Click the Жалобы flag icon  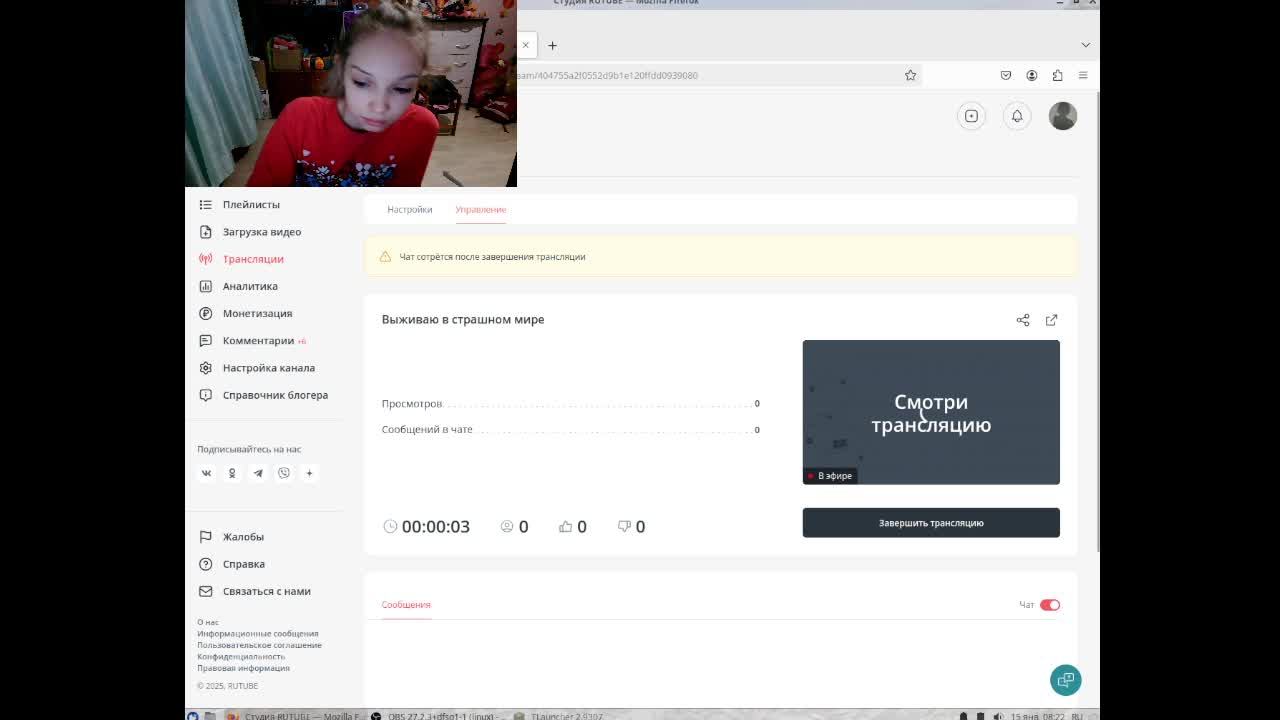(x=205, y=537)
